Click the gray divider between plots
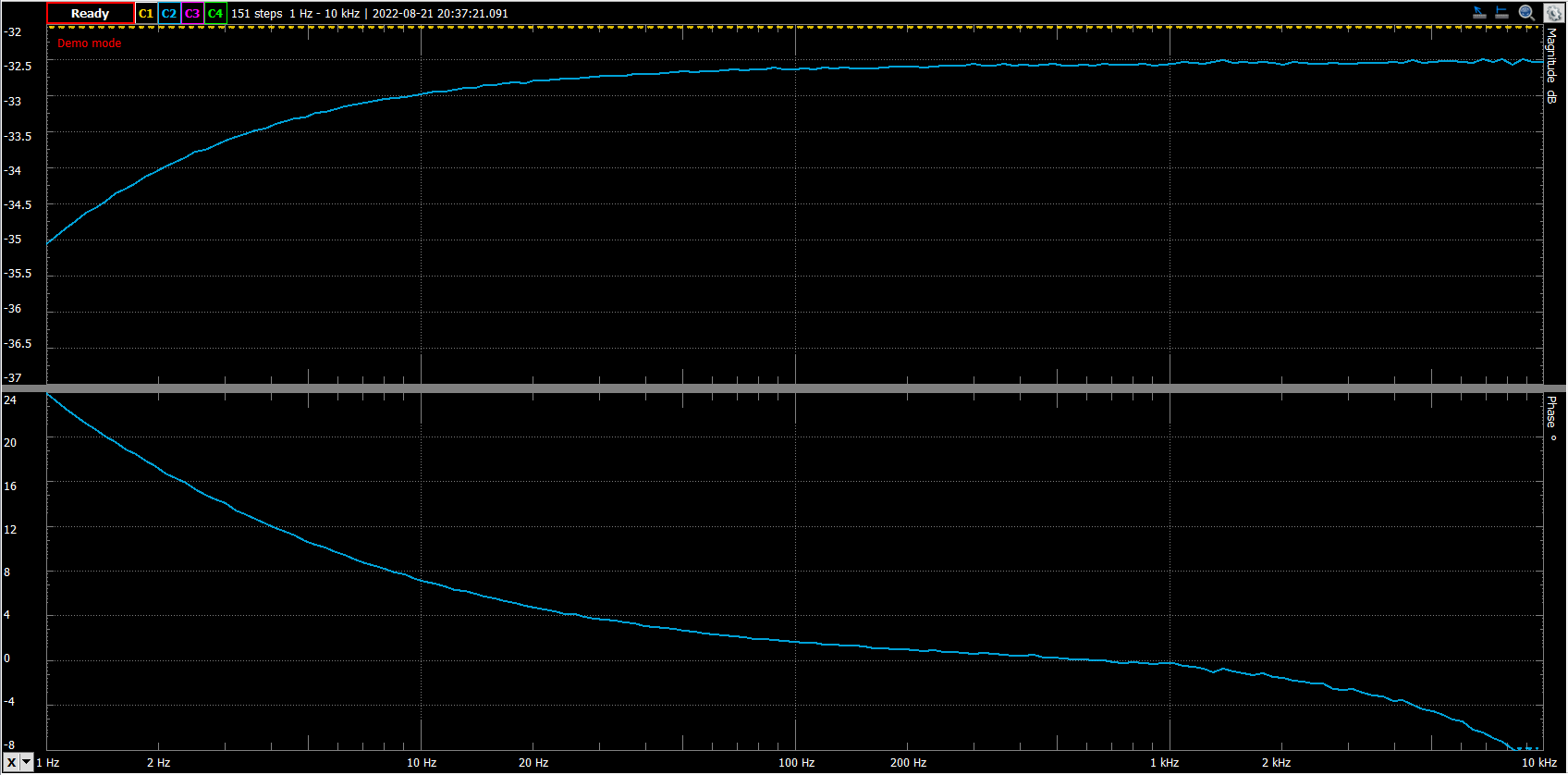 [x=784, y=388]
